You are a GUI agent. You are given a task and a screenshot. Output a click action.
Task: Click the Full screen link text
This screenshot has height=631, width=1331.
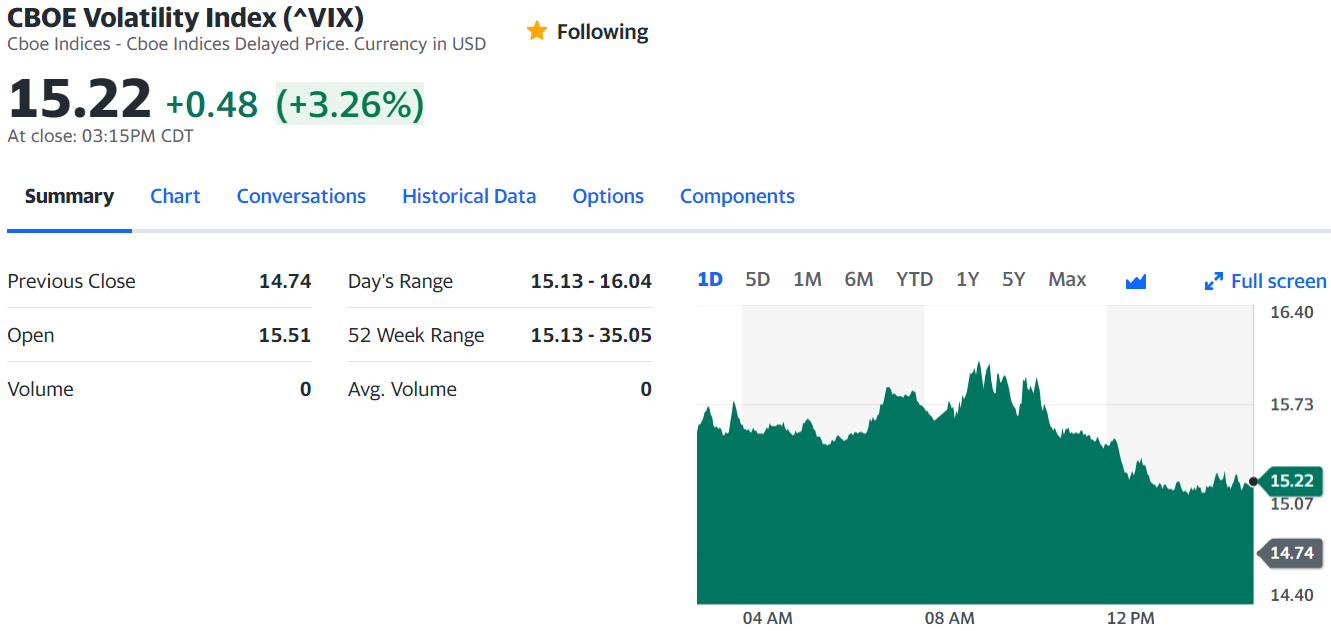click(1279, 281)
